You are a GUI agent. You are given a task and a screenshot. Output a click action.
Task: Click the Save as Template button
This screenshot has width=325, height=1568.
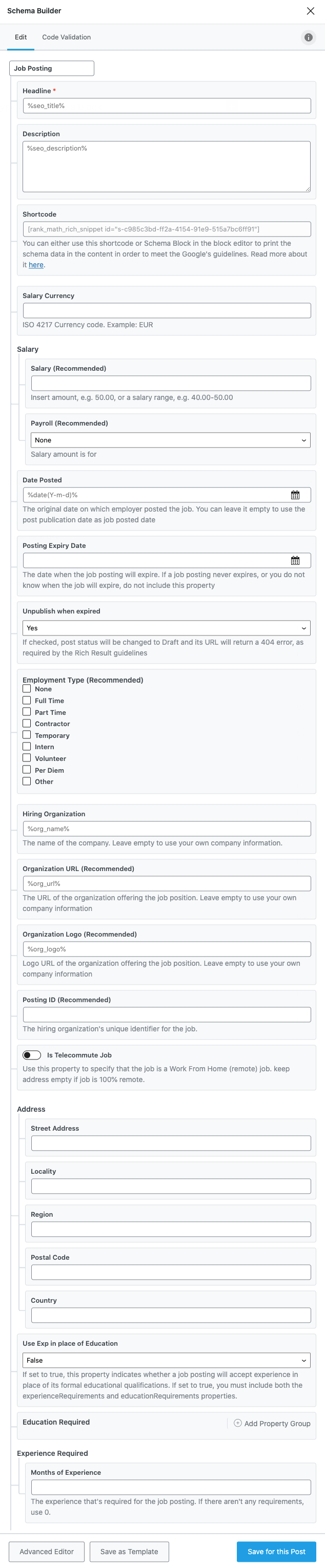pos(129,1552)
